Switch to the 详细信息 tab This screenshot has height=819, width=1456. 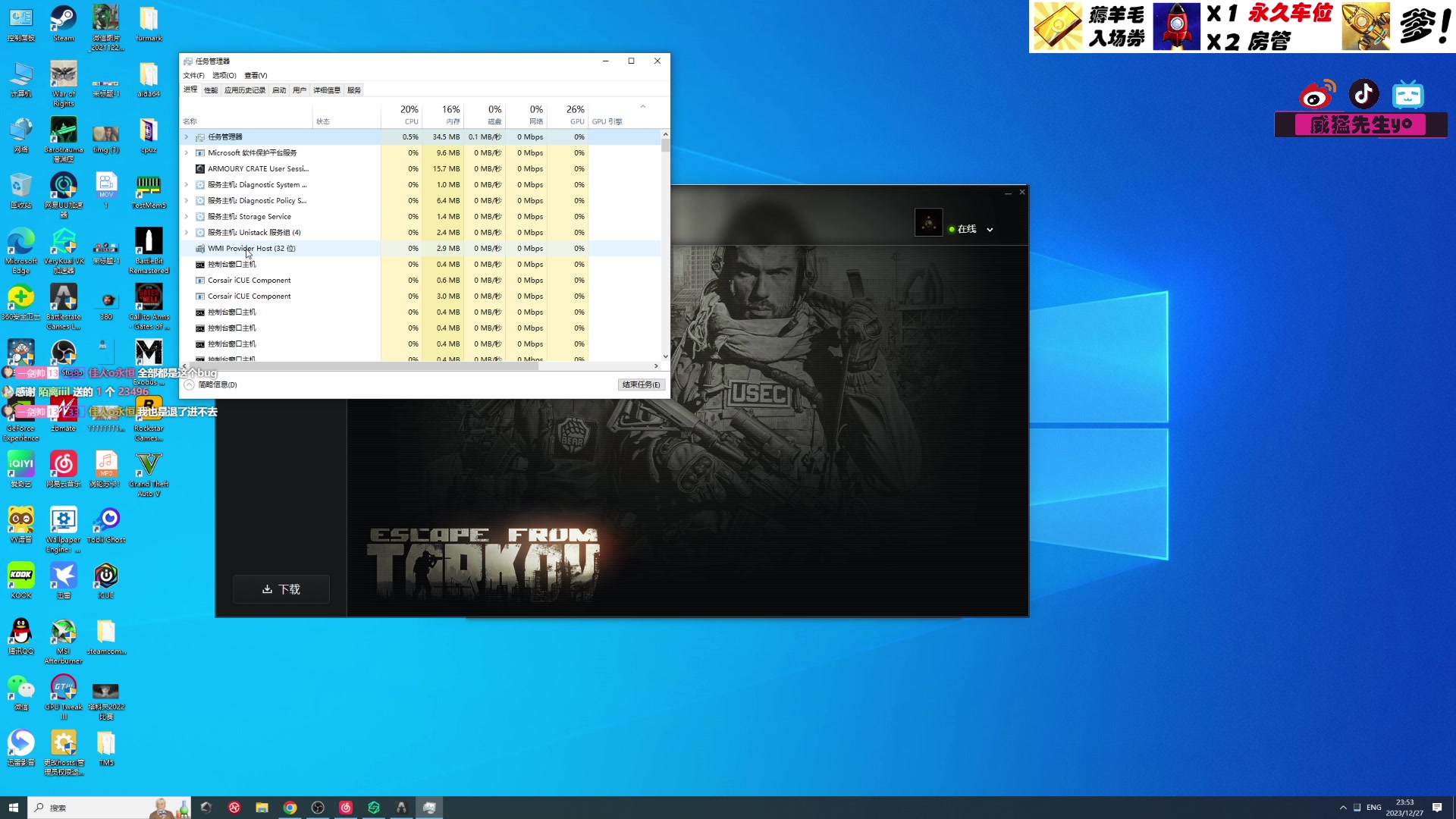pos(327,90)
